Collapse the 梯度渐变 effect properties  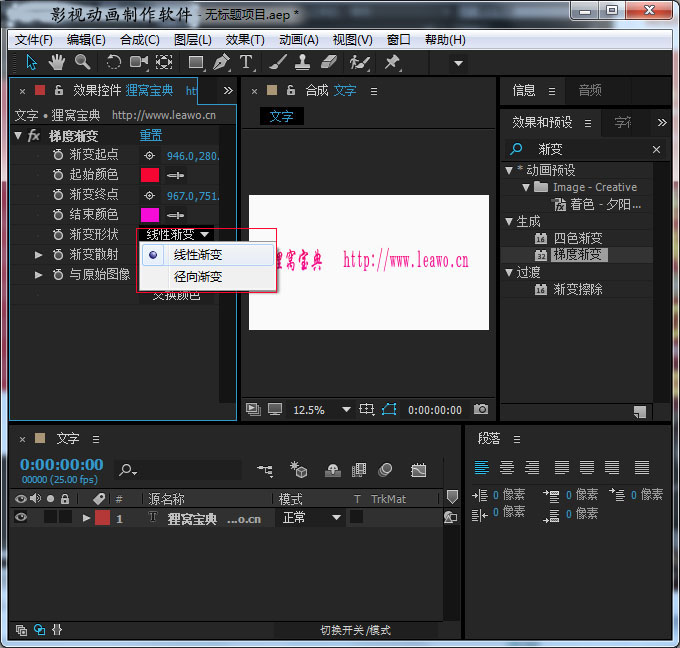(18, 136)
